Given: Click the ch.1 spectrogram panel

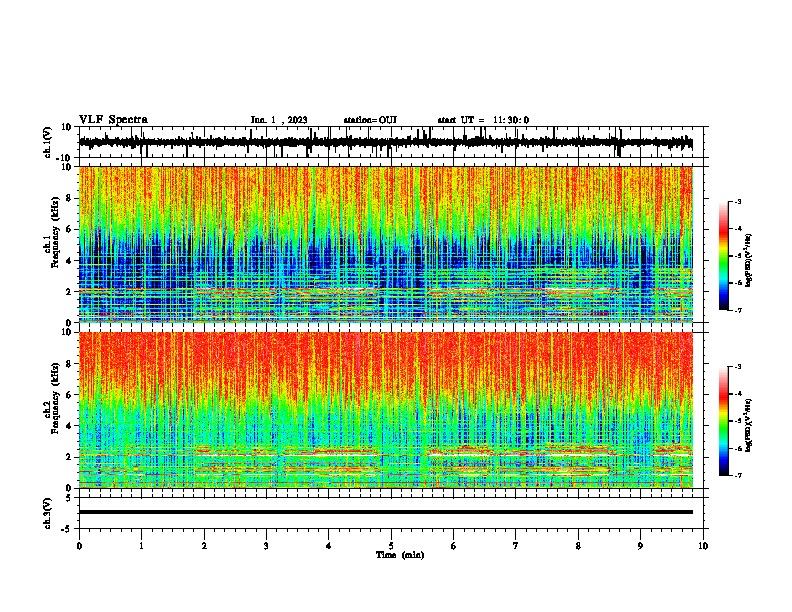Looking at the screenshot, I should tap(385, 244).
